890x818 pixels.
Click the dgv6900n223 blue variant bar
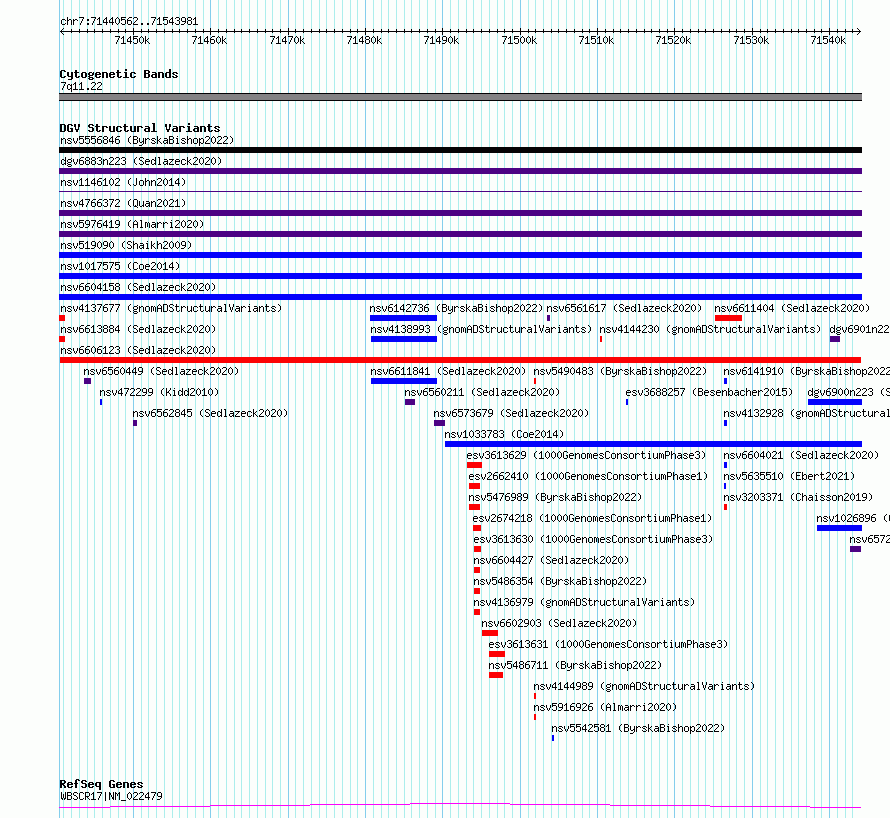835,402
